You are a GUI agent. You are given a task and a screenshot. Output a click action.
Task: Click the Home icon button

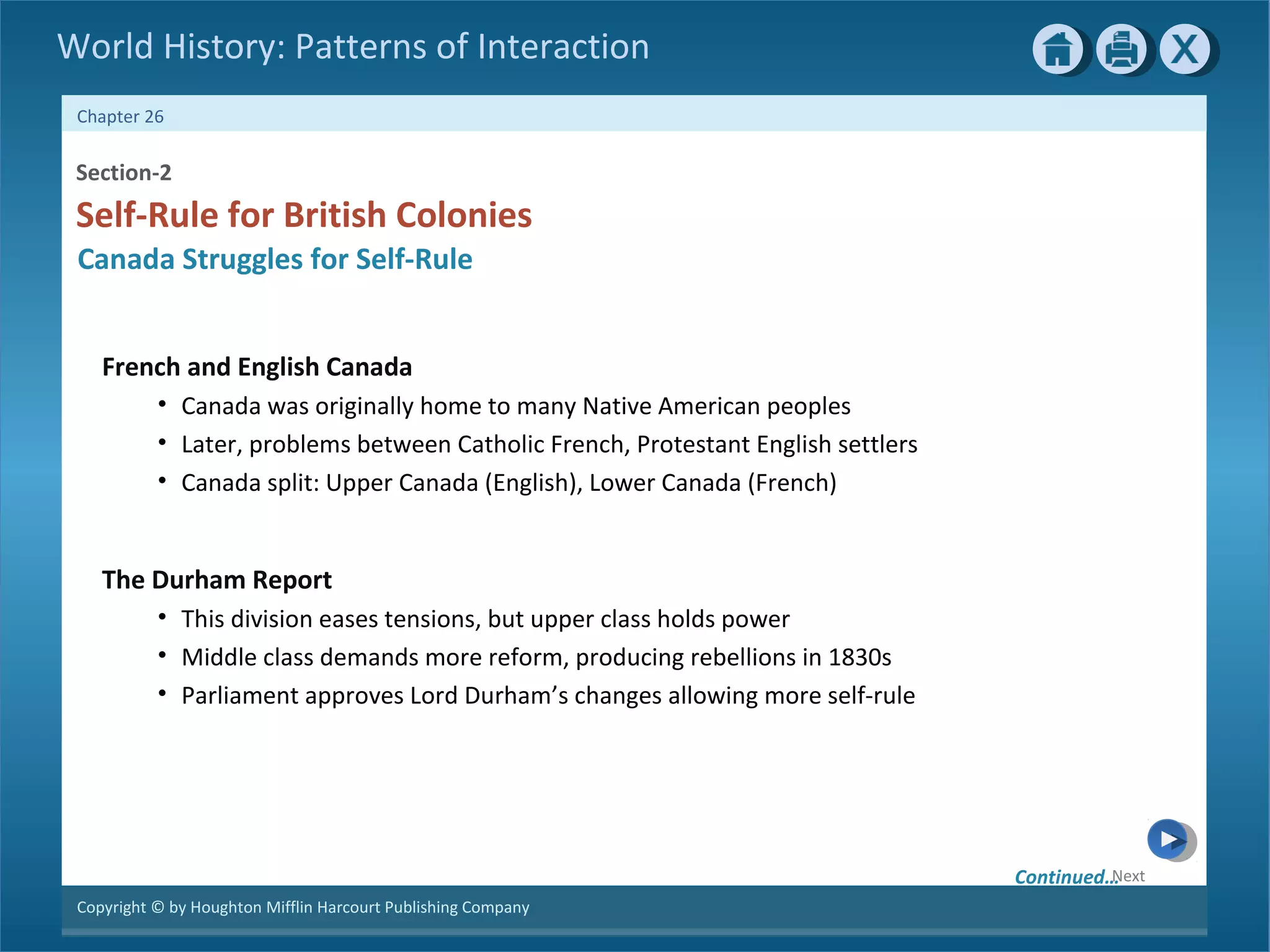tap(1057, 49)
